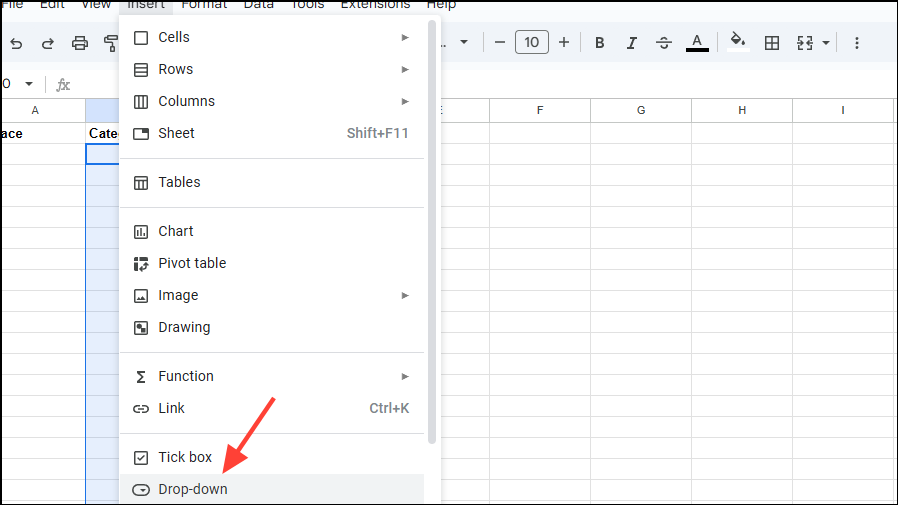Click the Link chain icon

[x=141, y=409]
